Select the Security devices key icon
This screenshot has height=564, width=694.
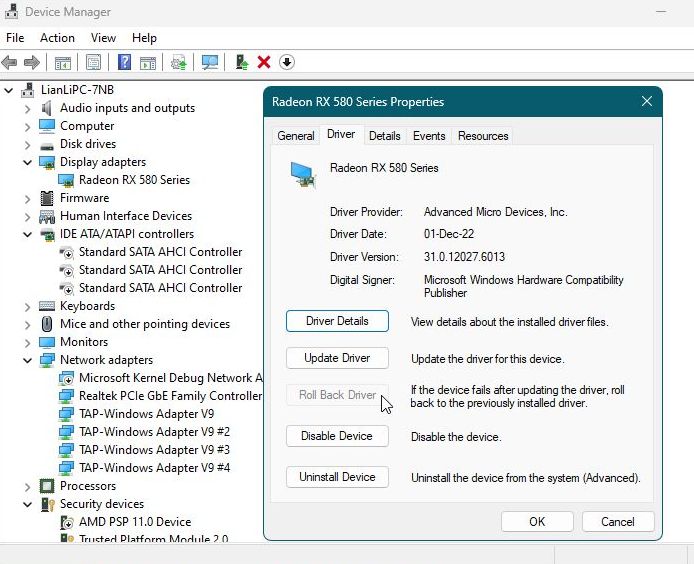47,504
